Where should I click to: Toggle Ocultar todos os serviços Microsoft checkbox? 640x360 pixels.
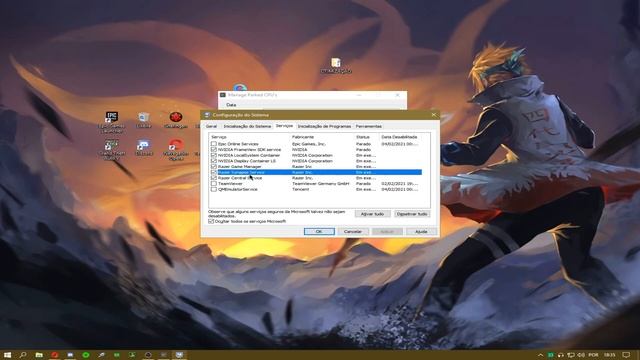pyautogui.click(x=211, y=221)
